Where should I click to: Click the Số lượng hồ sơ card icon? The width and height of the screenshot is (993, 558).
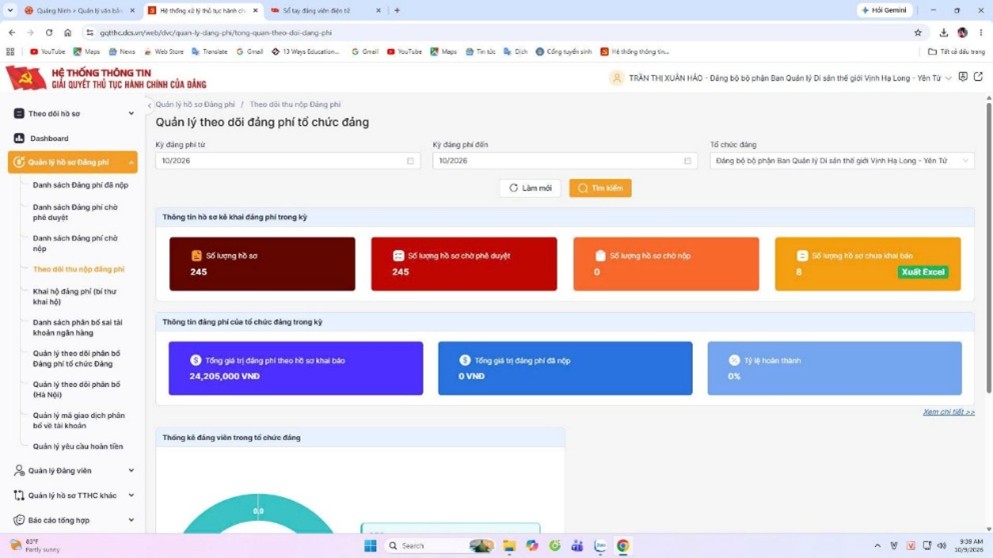196,255
